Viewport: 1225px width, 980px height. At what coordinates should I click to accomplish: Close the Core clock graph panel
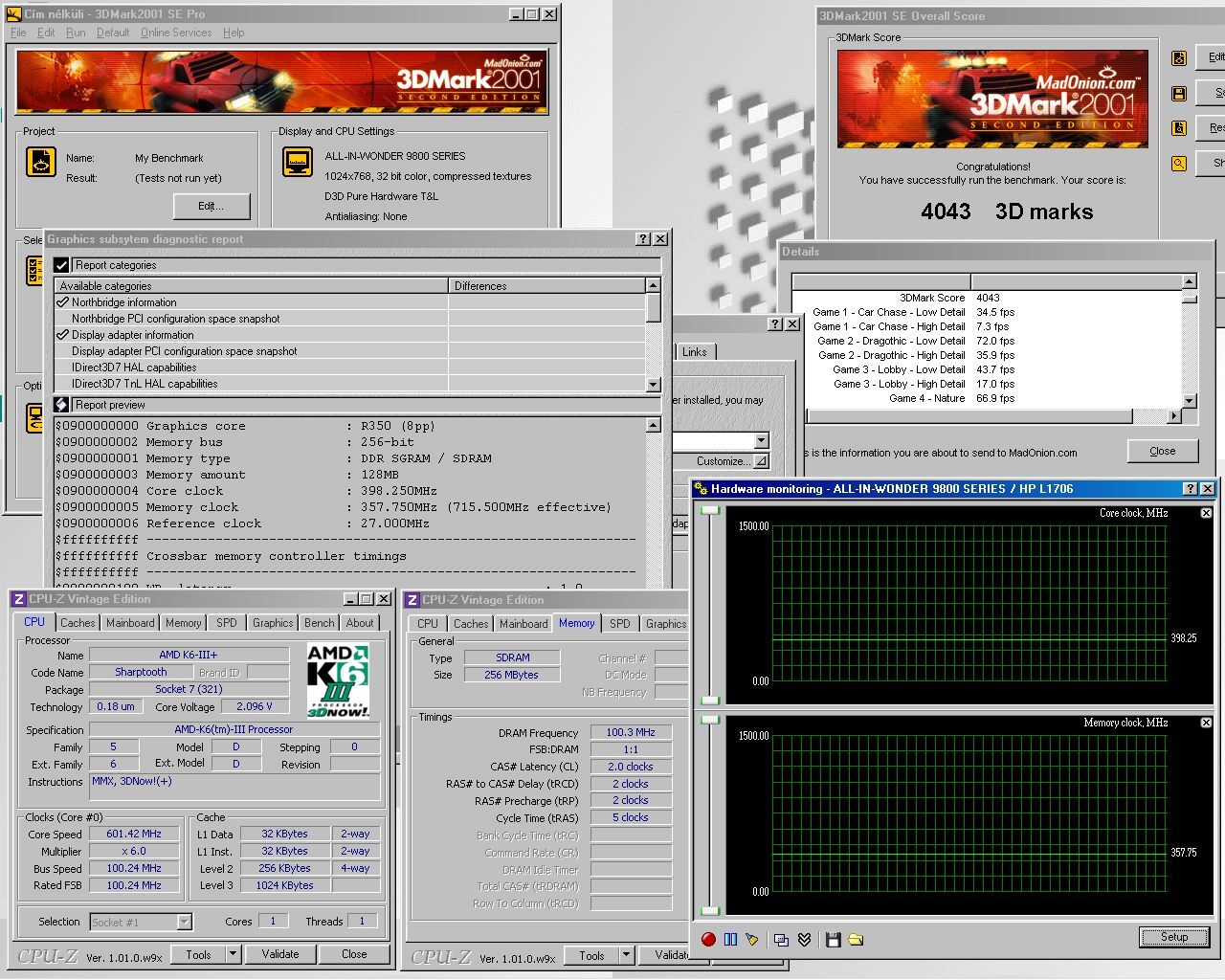coord(1206,513)
